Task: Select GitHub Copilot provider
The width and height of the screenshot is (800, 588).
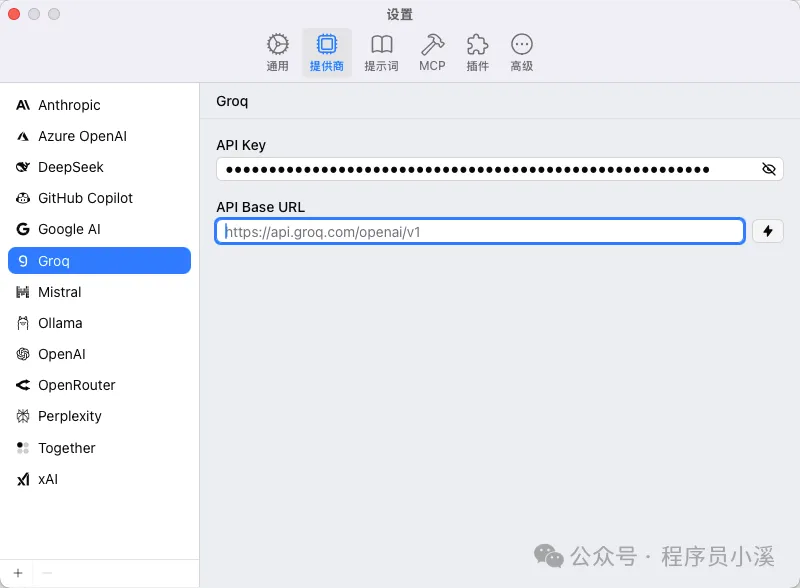Action: pos(99,199)
